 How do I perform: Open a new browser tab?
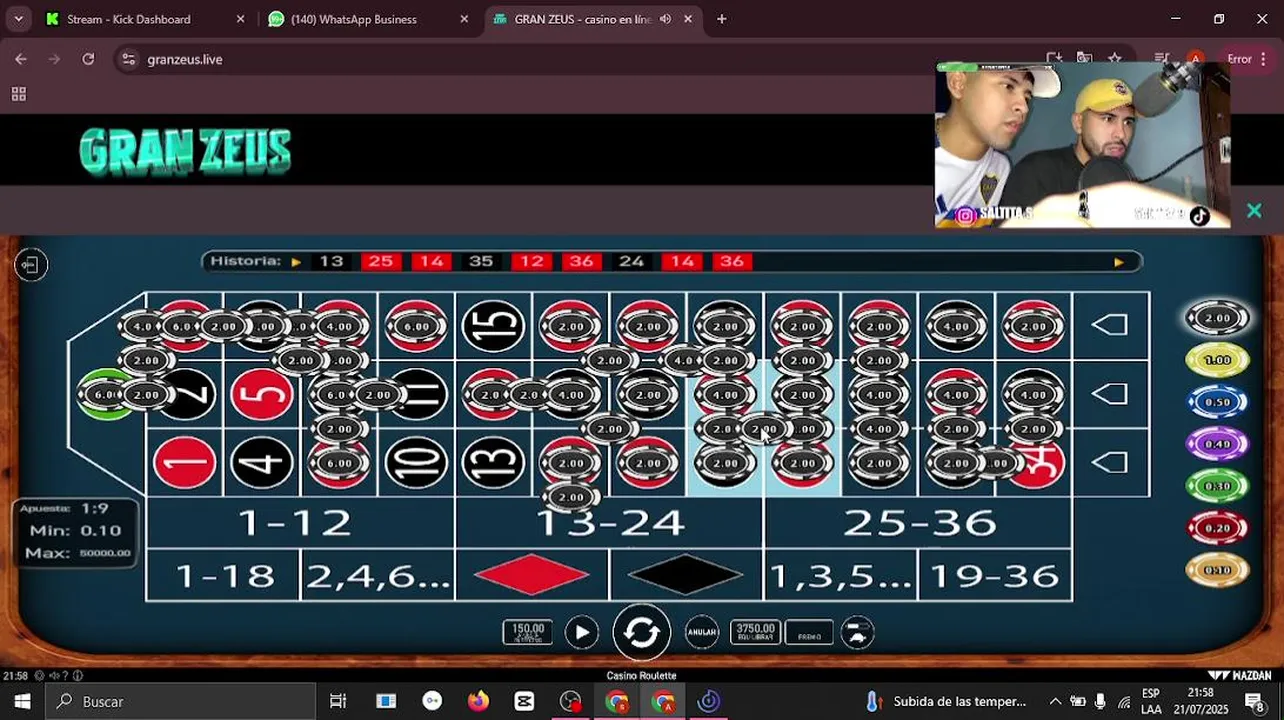(722, 19)
